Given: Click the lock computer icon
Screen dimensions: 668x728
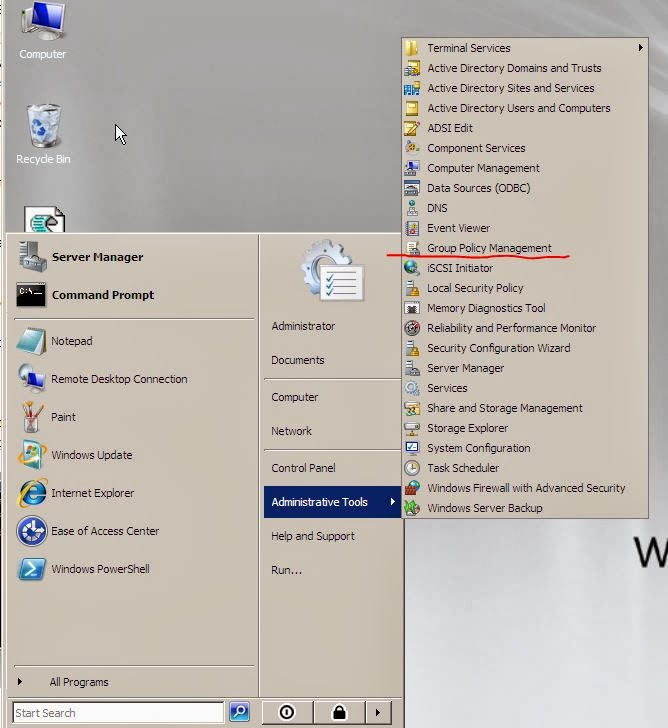Looking at the screenshot, I should (339, 712).
